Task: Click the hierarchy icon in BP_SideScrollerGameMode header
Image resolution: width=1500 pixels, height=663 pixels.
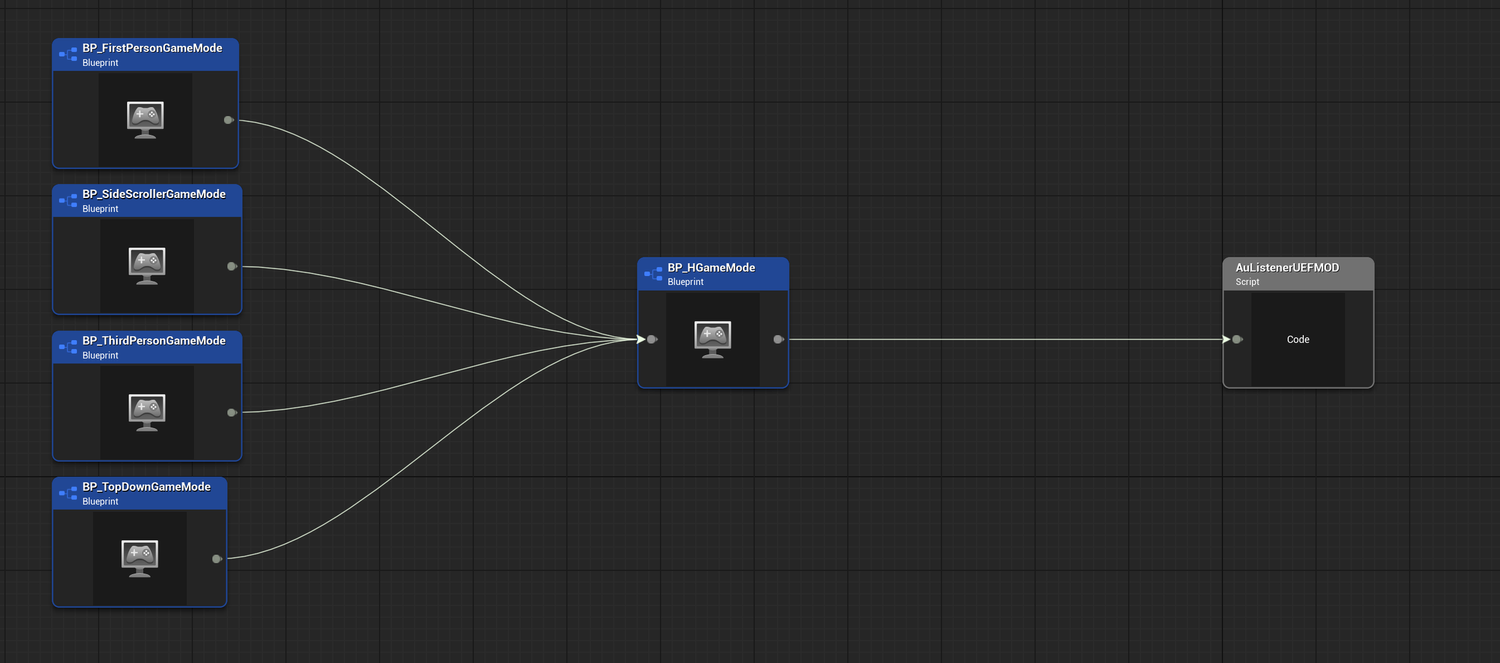Action: tap(67, 200)
